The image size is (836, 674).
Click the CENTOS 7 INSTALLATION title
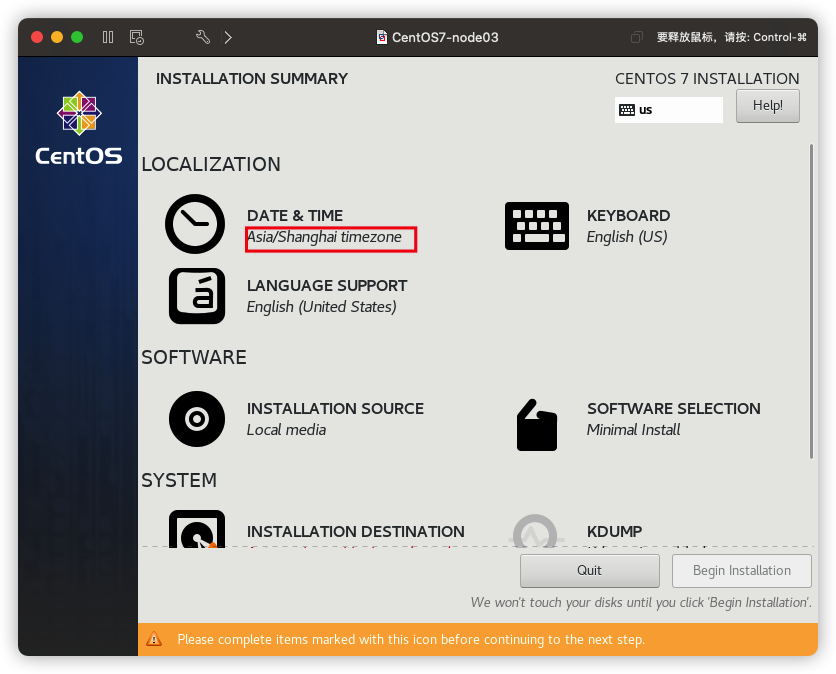pos(707,78)
